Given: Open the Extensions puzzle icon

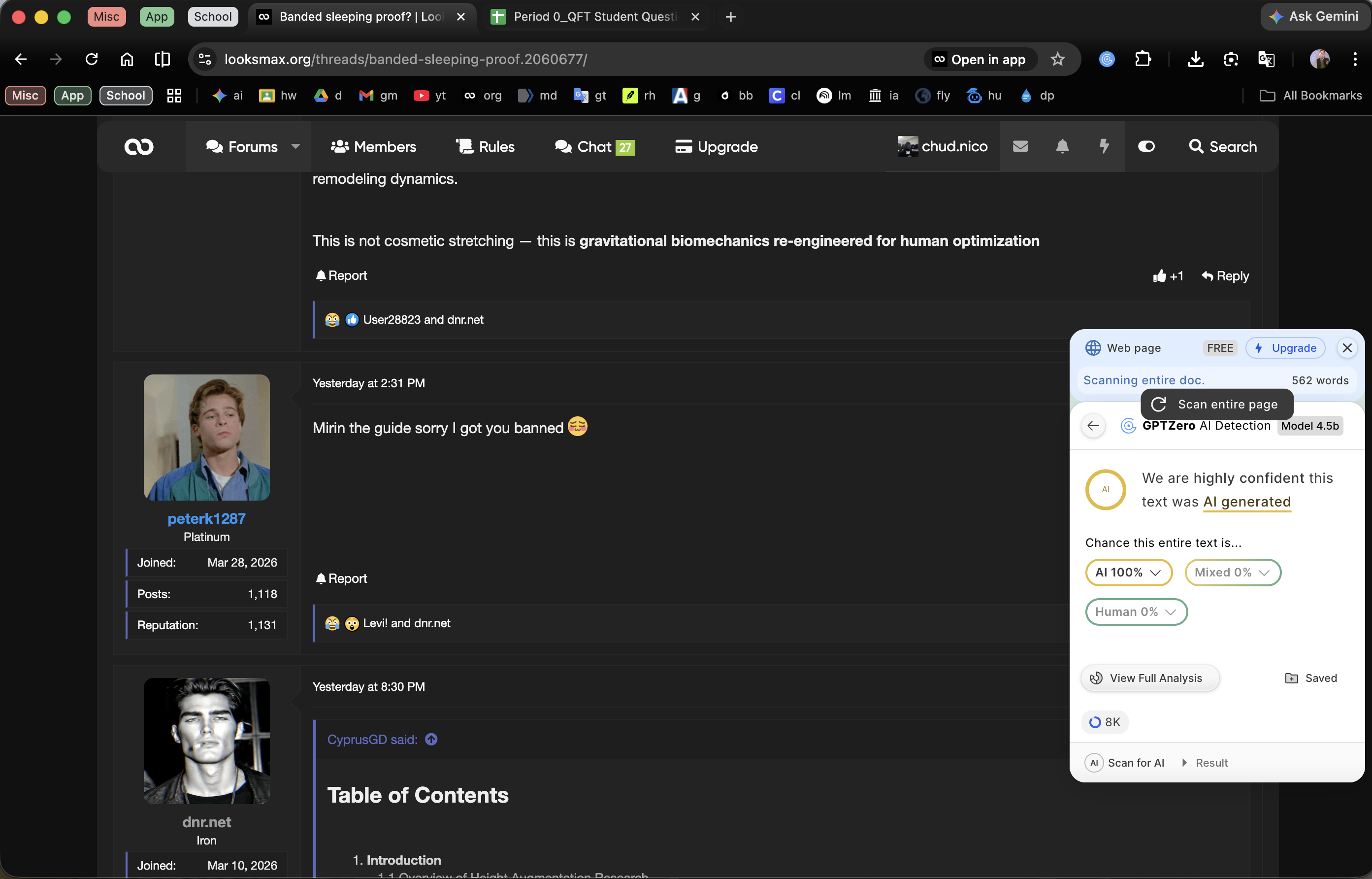Looking at the screenshot, I should pos(1143,59).
